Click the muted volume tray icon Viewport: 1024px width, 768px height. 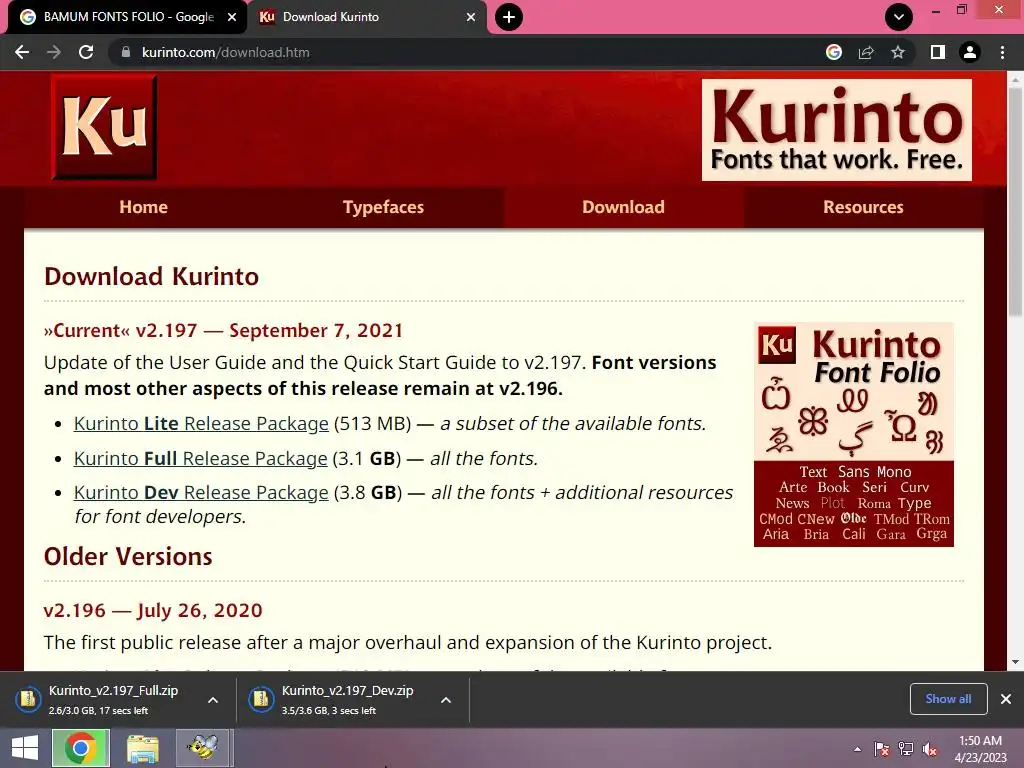930,749
